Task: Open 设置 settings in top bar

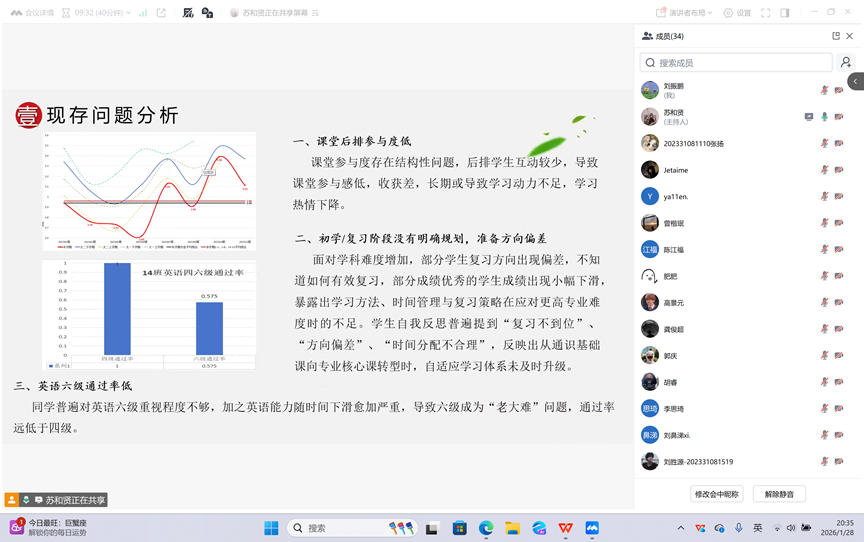Action: click(738, 13)
